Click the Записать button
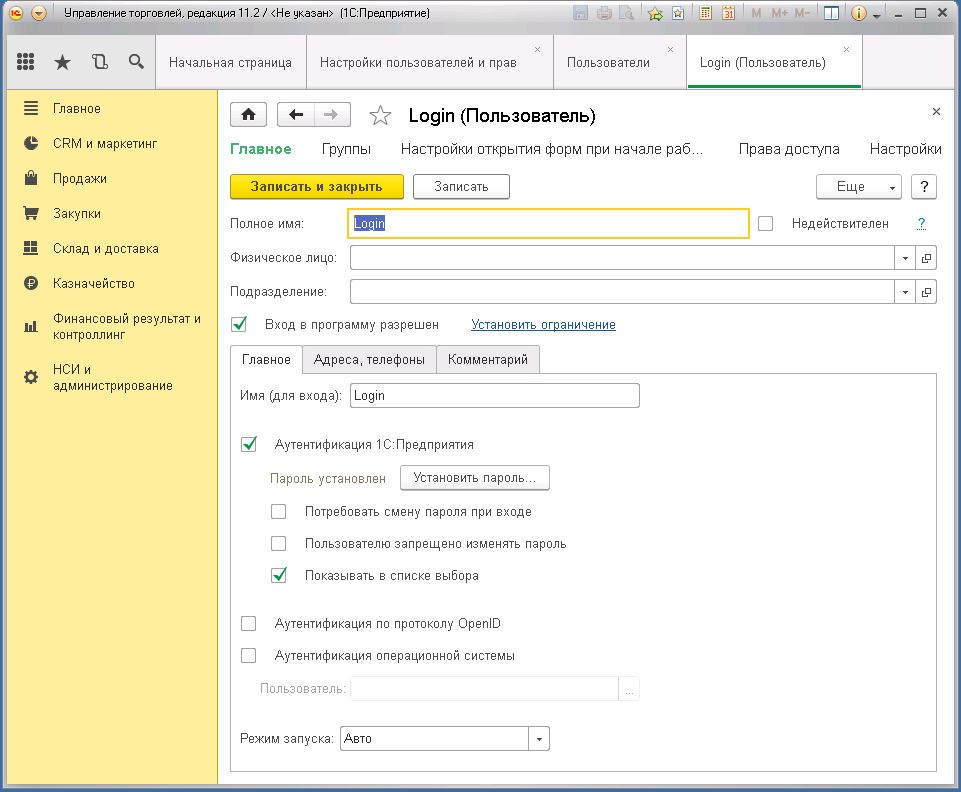961x792 pixels. [461, 186]
